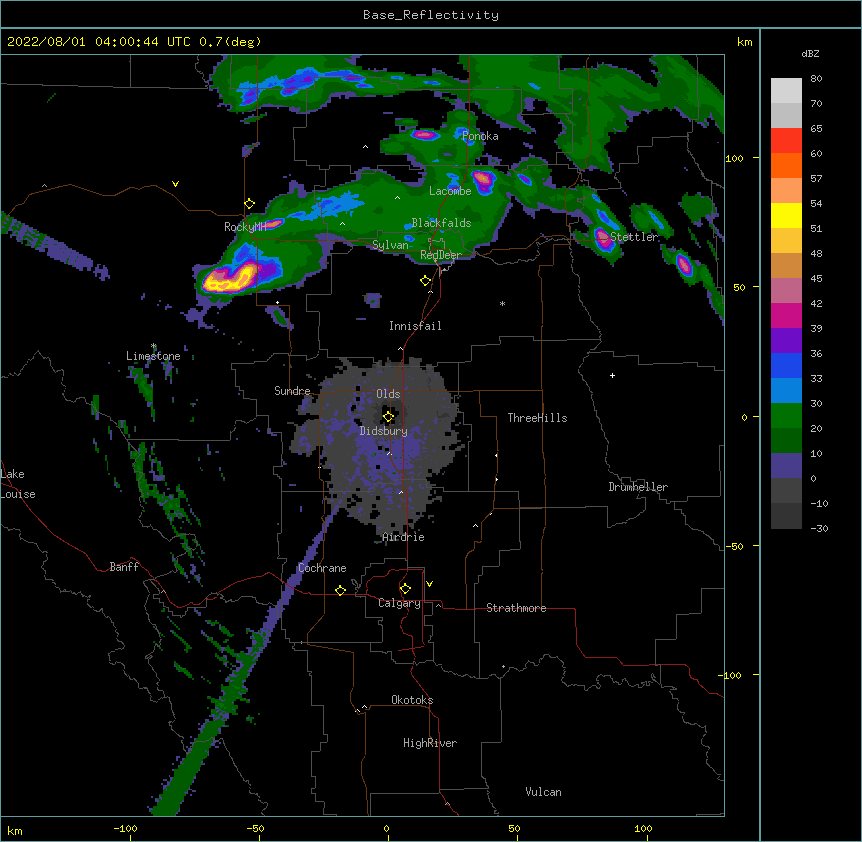Select the asterisk marker above Limestone label
The height and width of the screenshot is (842, 862).
pos(154,346)
